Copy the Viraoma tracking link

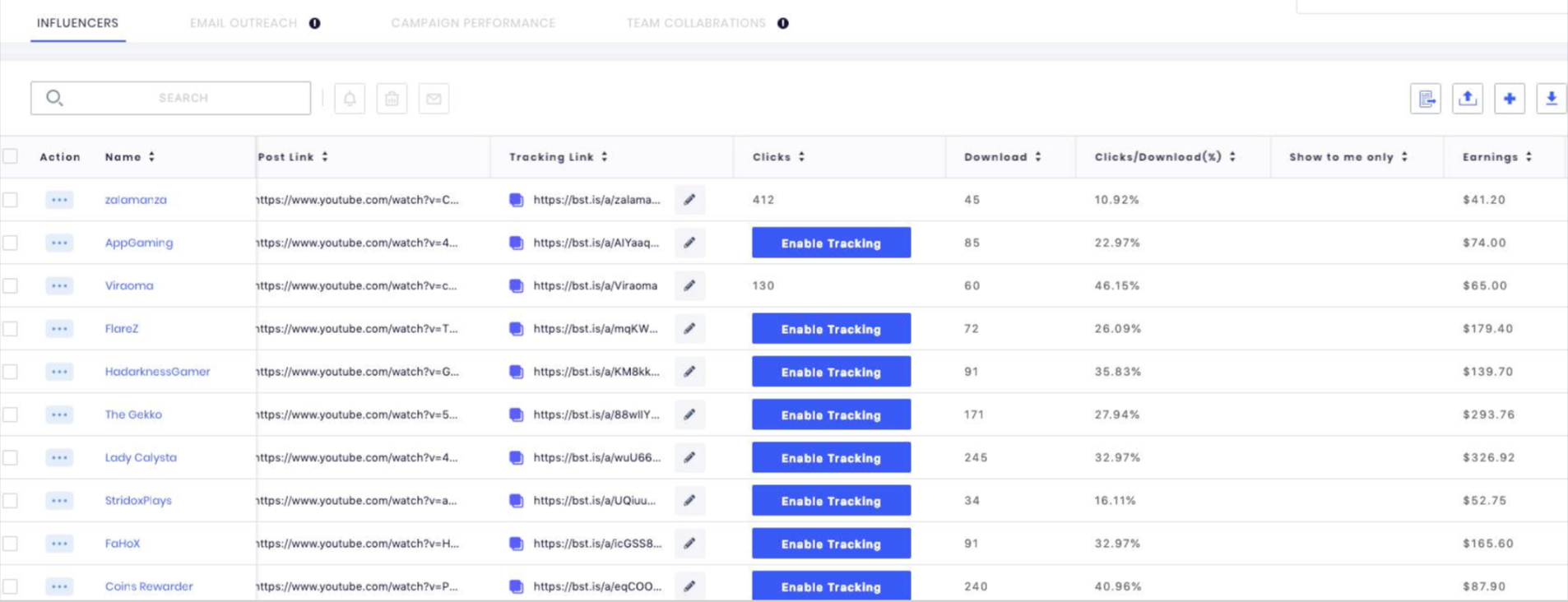(x=517, y=286)
